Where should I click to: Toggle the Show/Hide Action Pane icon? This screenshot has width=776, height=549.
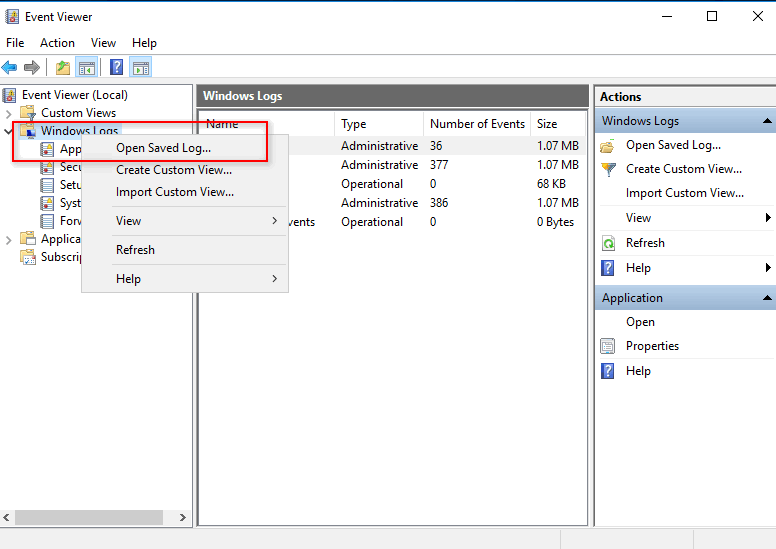coord(141,67)
